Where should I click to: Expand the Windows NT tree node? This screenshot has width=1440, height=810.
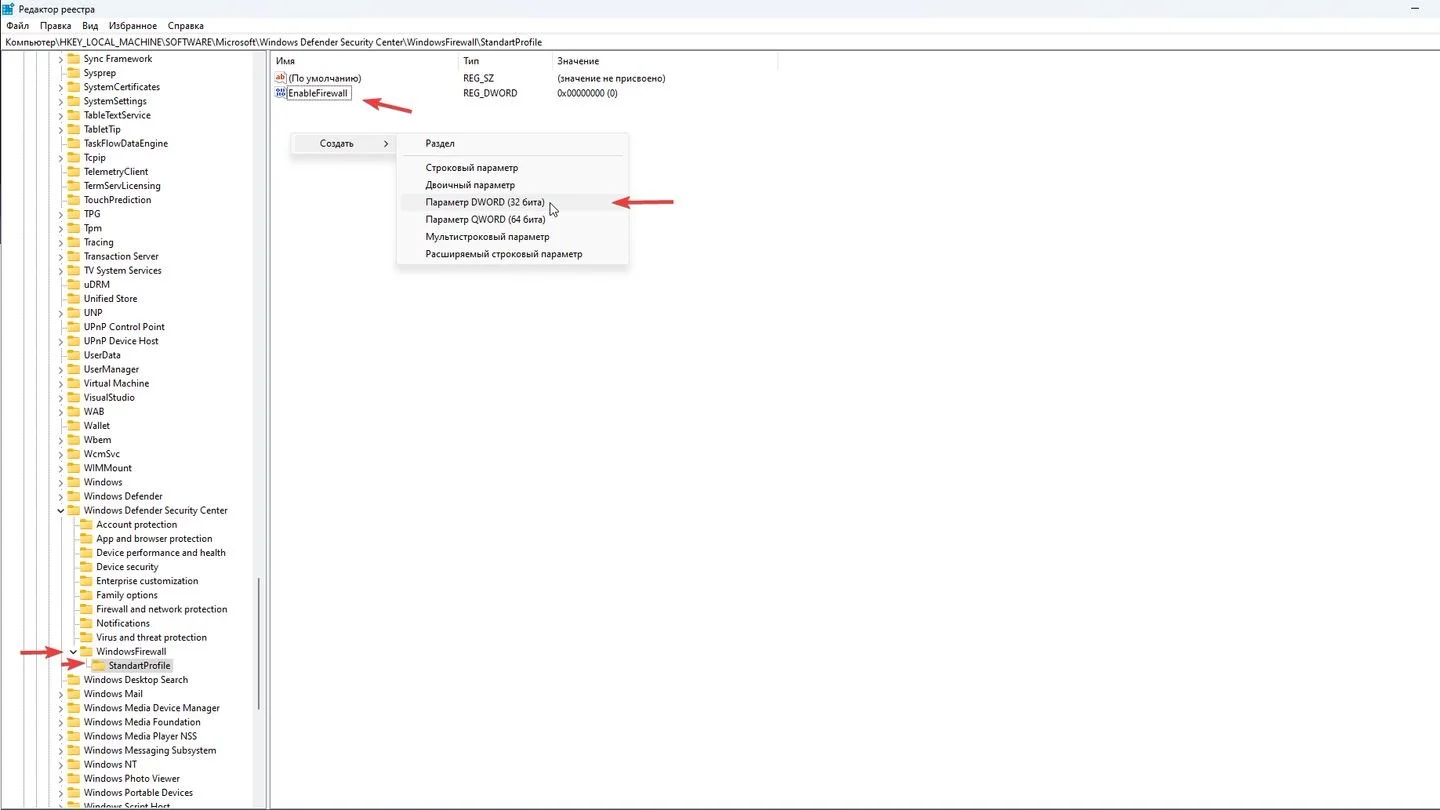click(61, 764)
